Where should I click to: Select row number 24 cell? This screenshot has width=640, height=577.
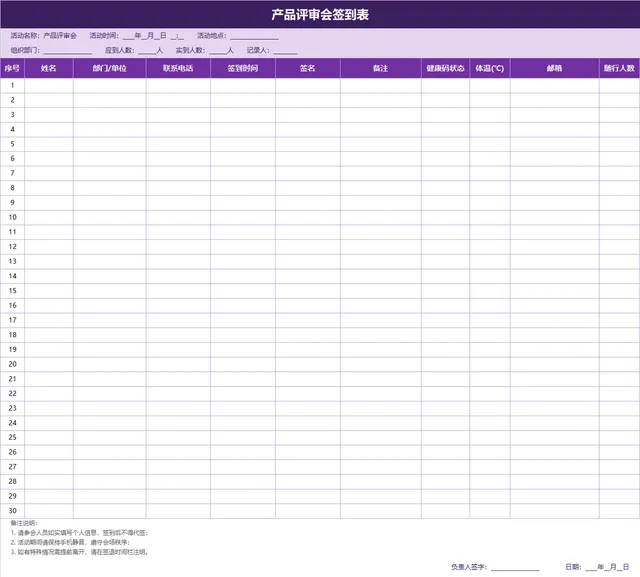click(12, 423)
